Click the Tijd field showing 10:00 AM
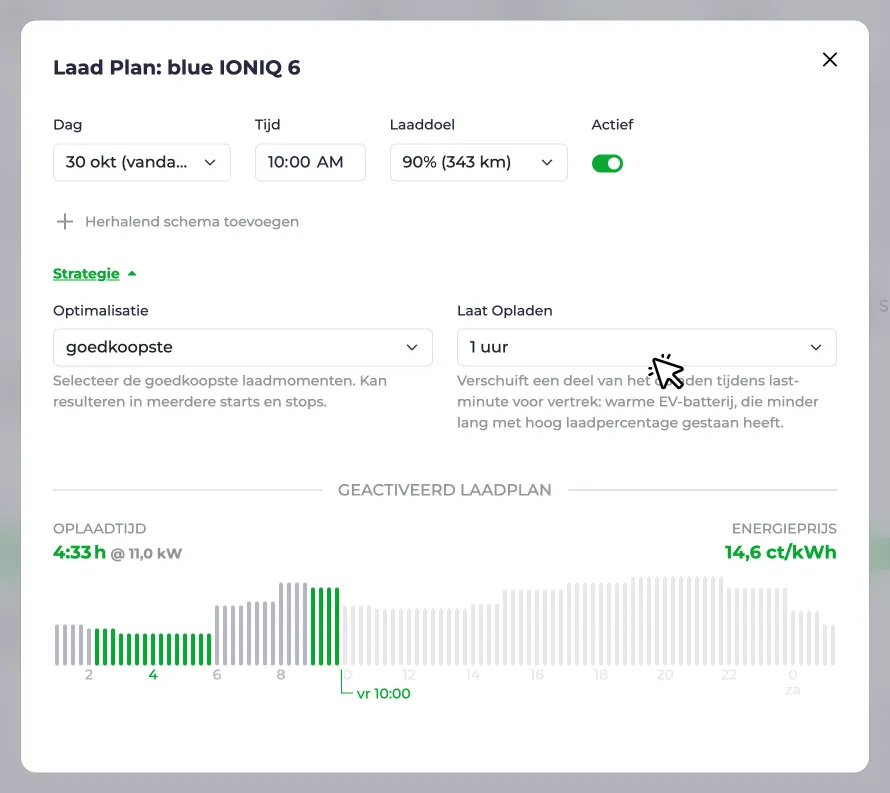This screenshot has height=793, width=890. tap(310, 162)
